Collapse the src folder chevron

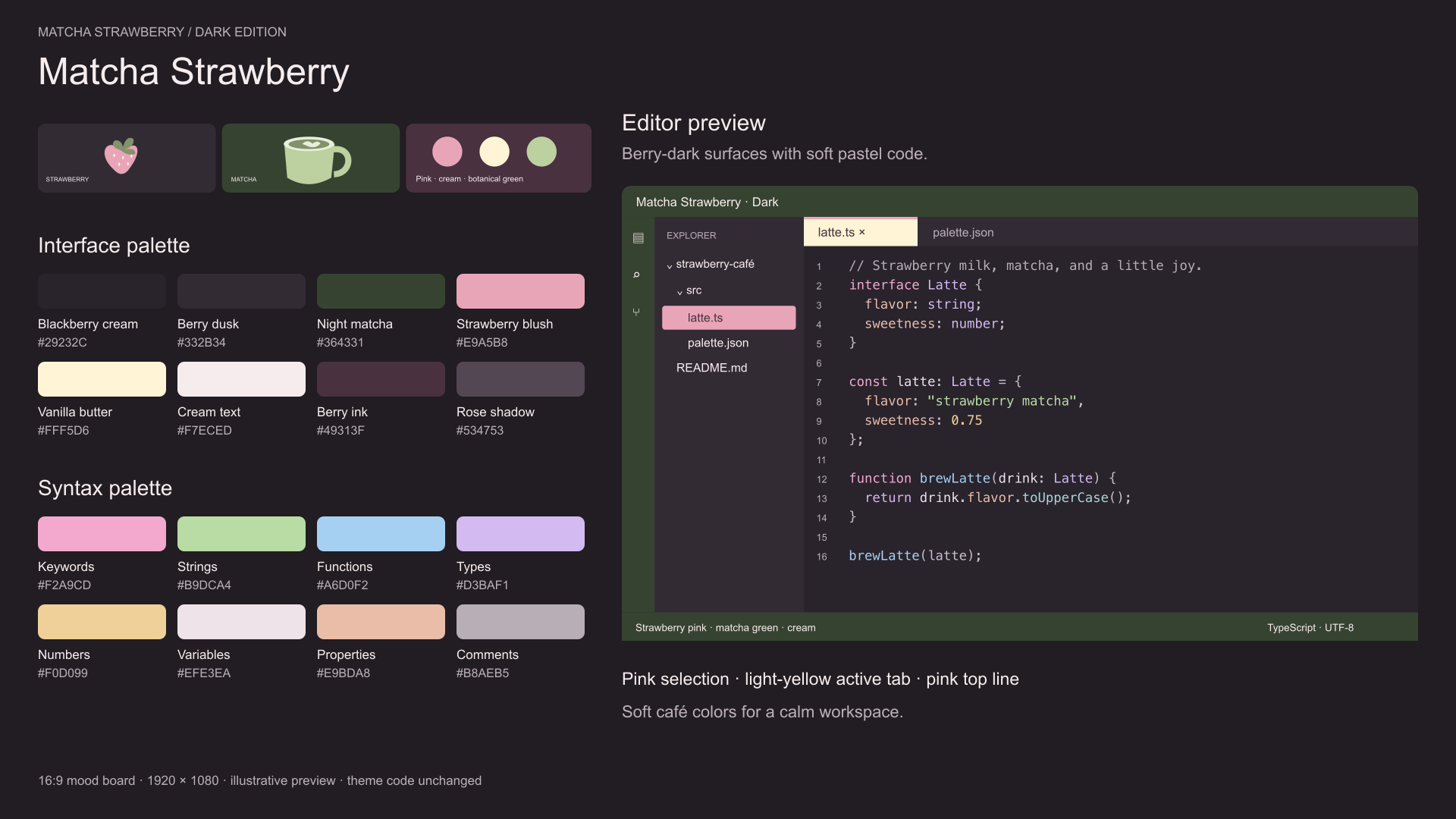pyautogui.click(x=679, y=291)
